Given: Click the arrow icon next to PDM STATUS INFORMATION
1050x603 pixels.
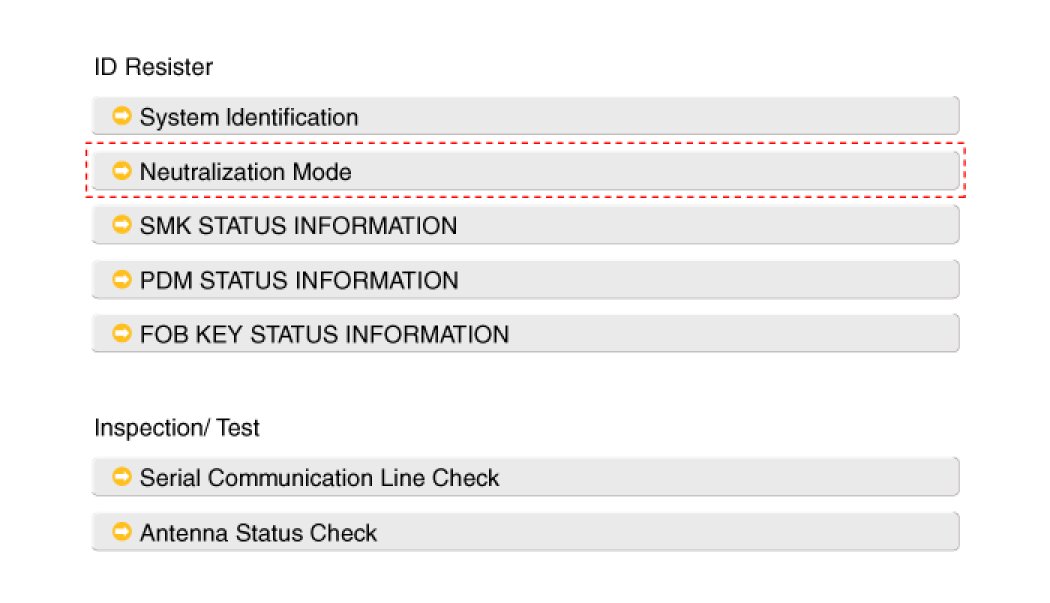Looking at the screenshot, I should 122,279.
